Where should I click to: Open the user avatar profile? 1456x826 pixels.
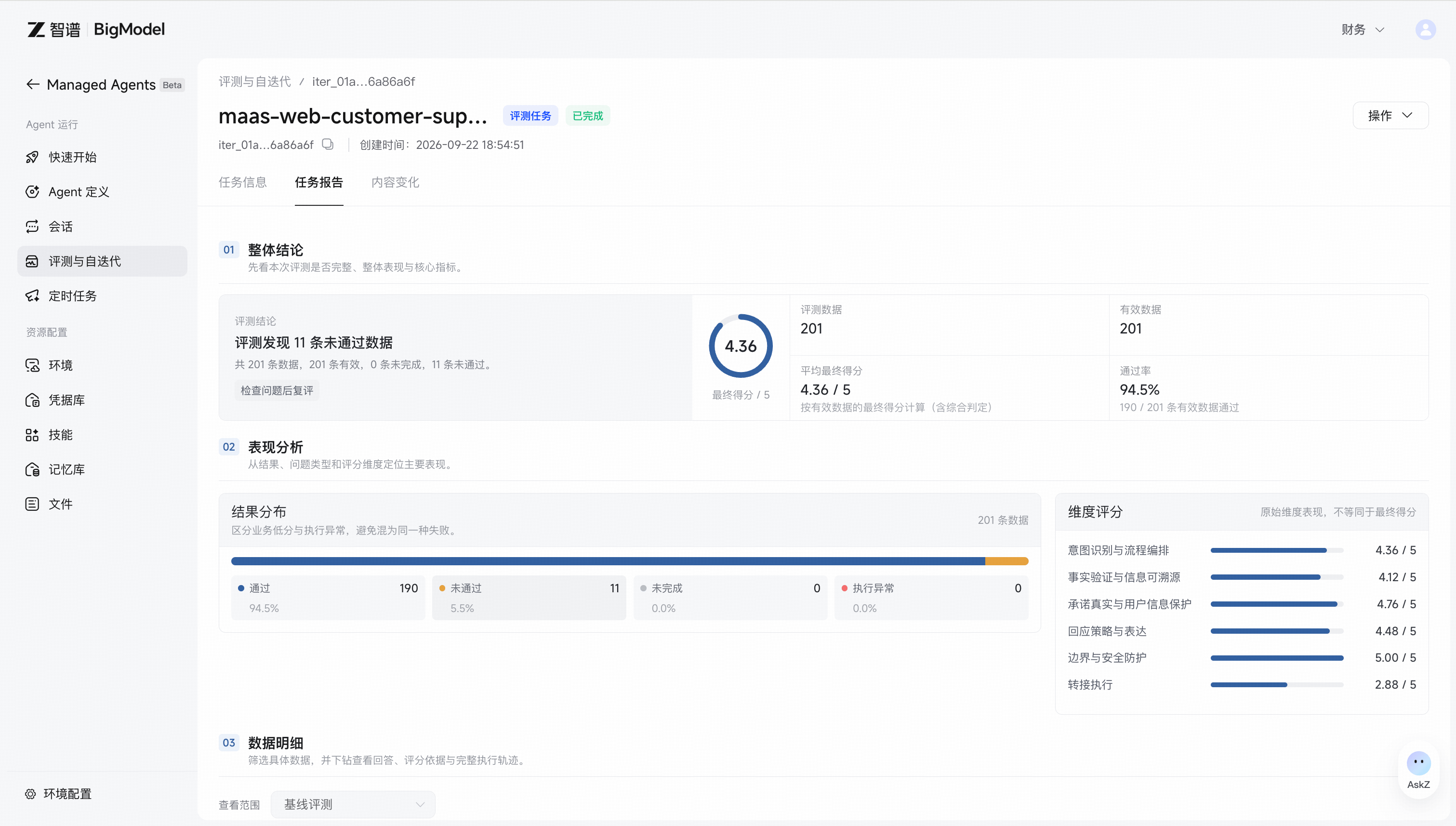(x=1425, y=29)
